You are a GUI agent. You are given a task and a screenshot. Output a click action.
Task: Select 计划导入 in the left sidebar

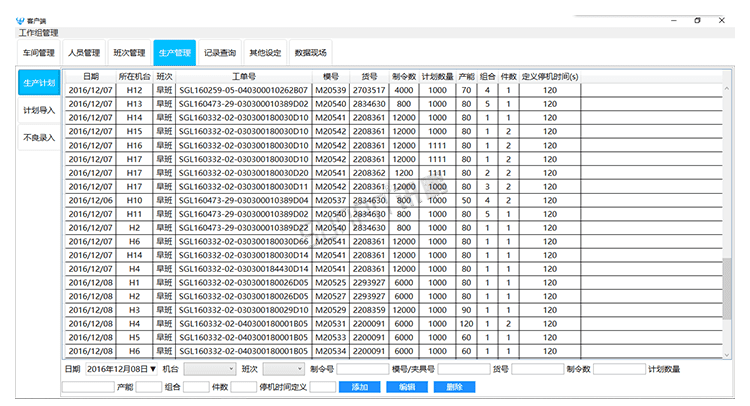pyautogui.click(x=39, y=110)
